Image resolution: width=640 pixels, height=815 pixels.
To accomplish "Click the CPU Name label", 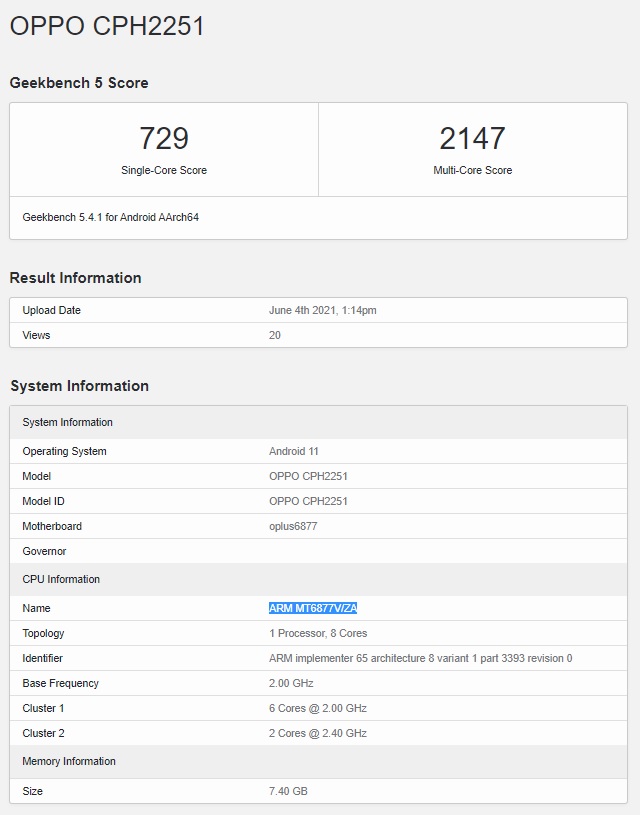I will [x=36, y=608].
